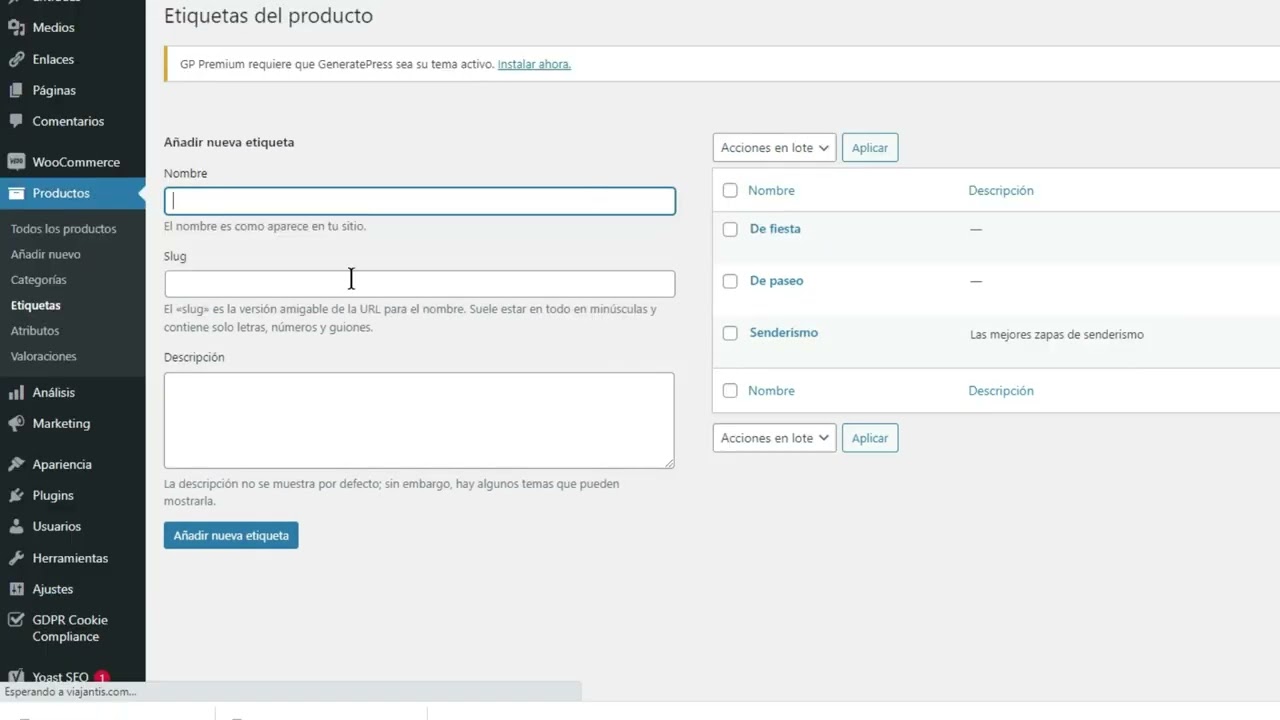The height and width of the screenshot is (720, 1280).
Task: Click the Herramientas wrench icon
Action: 16,558
